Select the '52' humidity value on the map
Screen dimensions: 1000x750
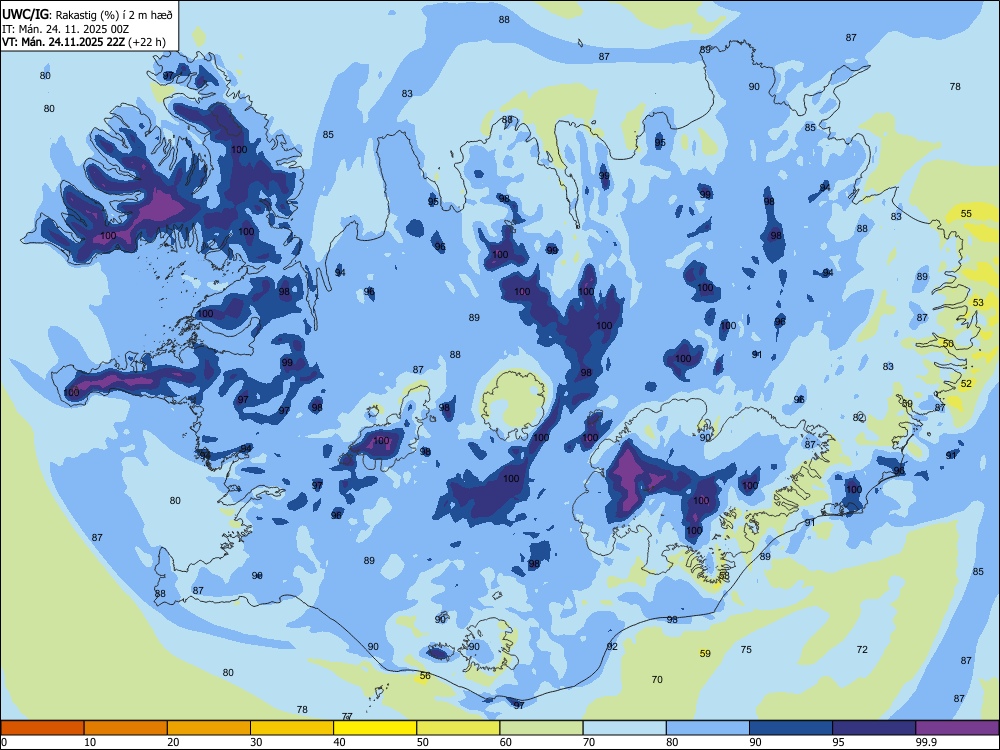click(x=966, y=383)
